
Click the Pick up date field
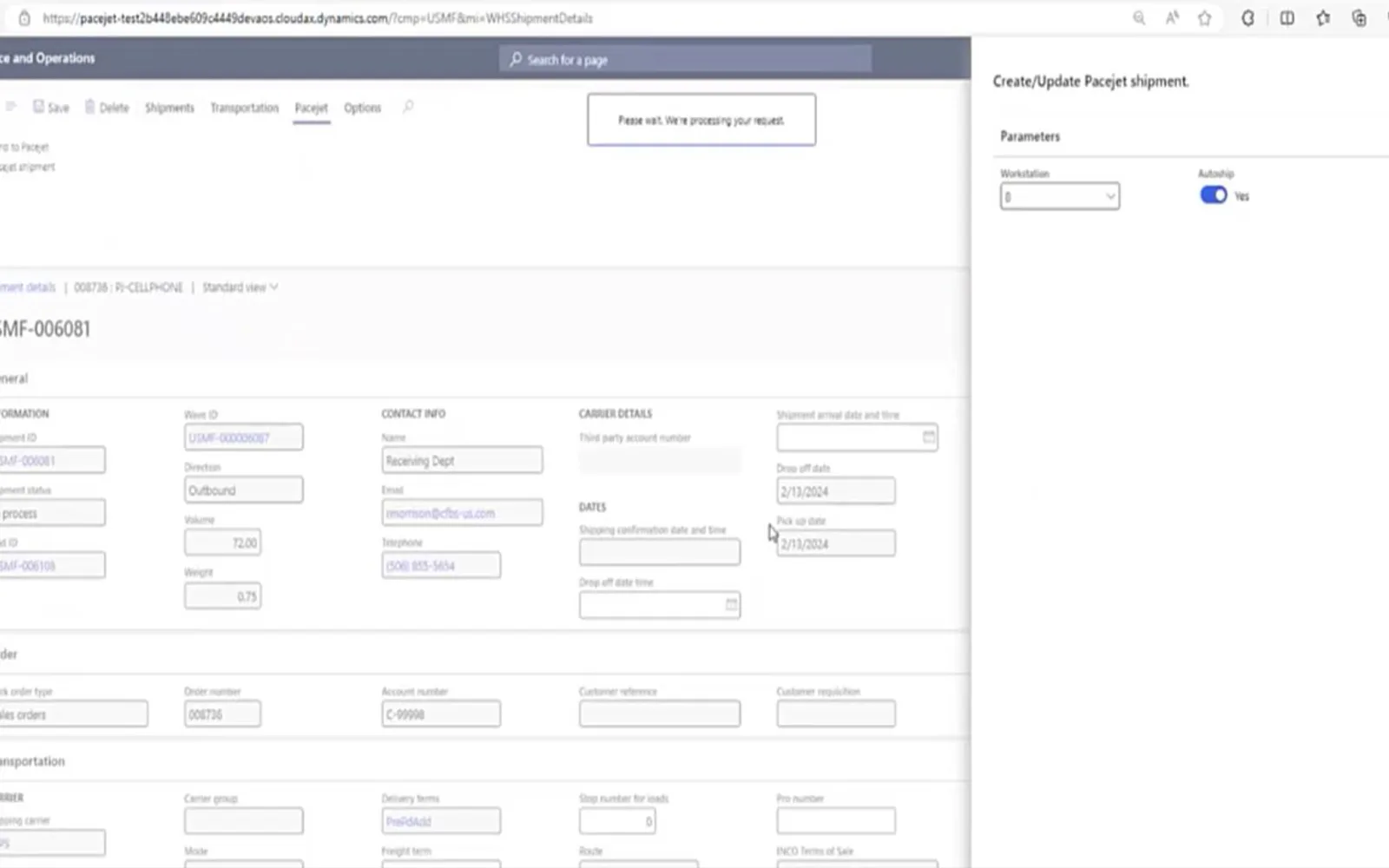(836, 544)
